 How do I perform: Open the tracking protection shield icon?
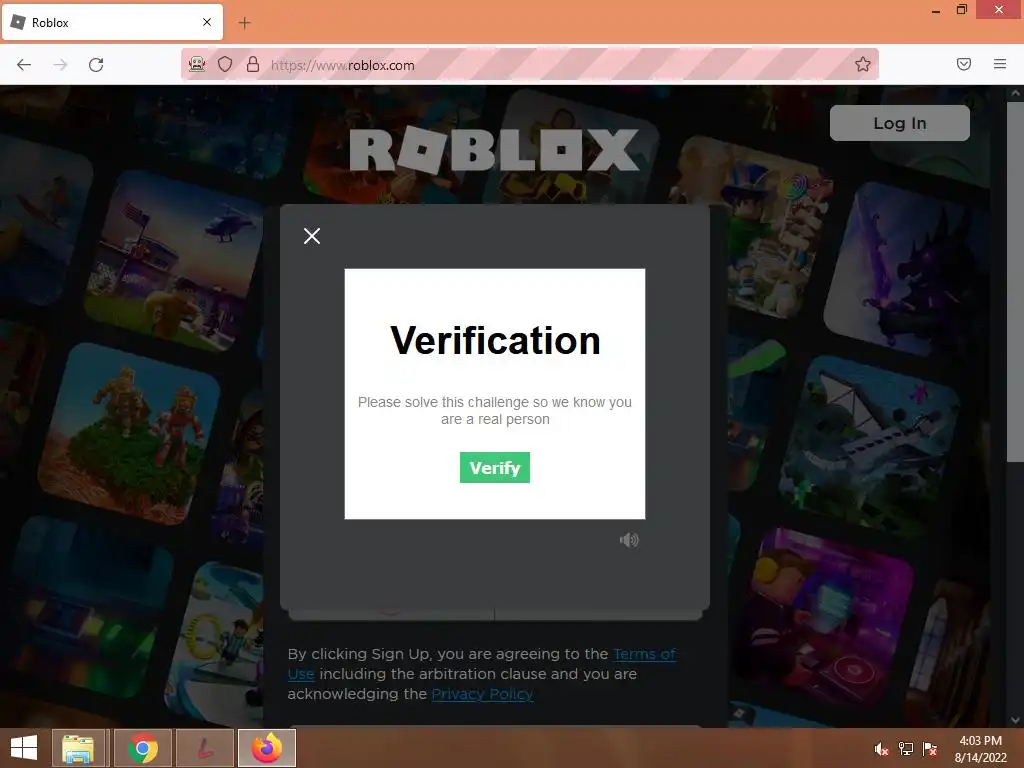[x=225, y=64]
